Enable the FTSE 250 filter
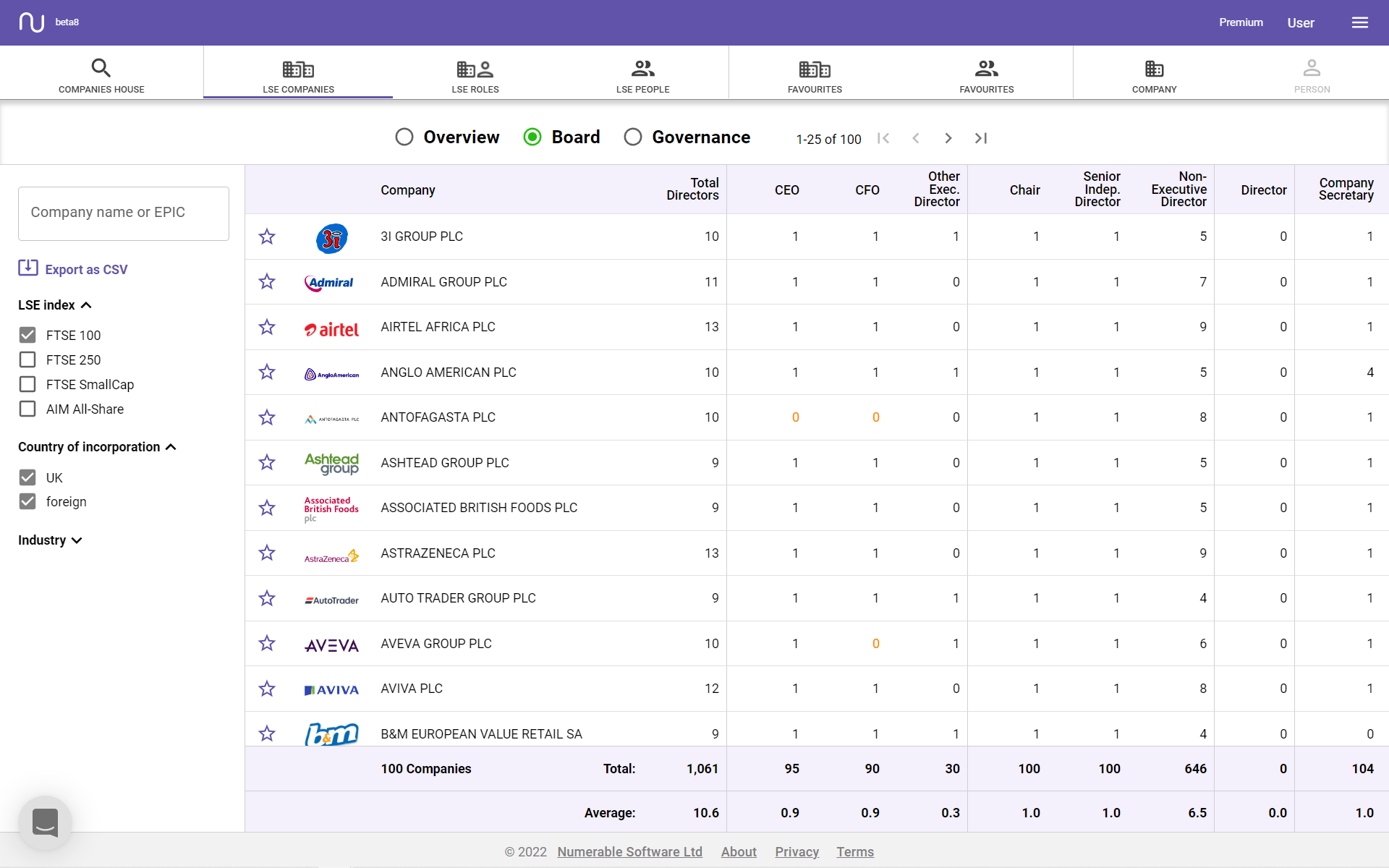The width and height of the screenshot is (1389, 868). tap(27, 359)
